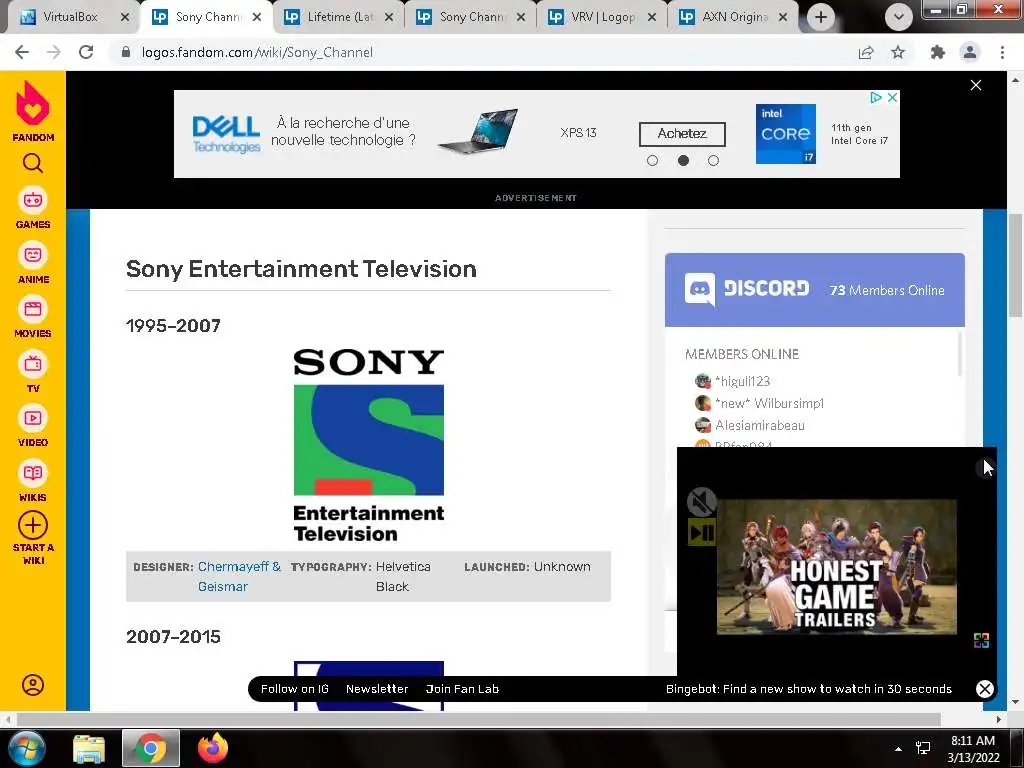Viewport: 1024px width, 768px height.
Task: Click the AdChoices icon on the Dell ad
Action: [x=876, y=97]
